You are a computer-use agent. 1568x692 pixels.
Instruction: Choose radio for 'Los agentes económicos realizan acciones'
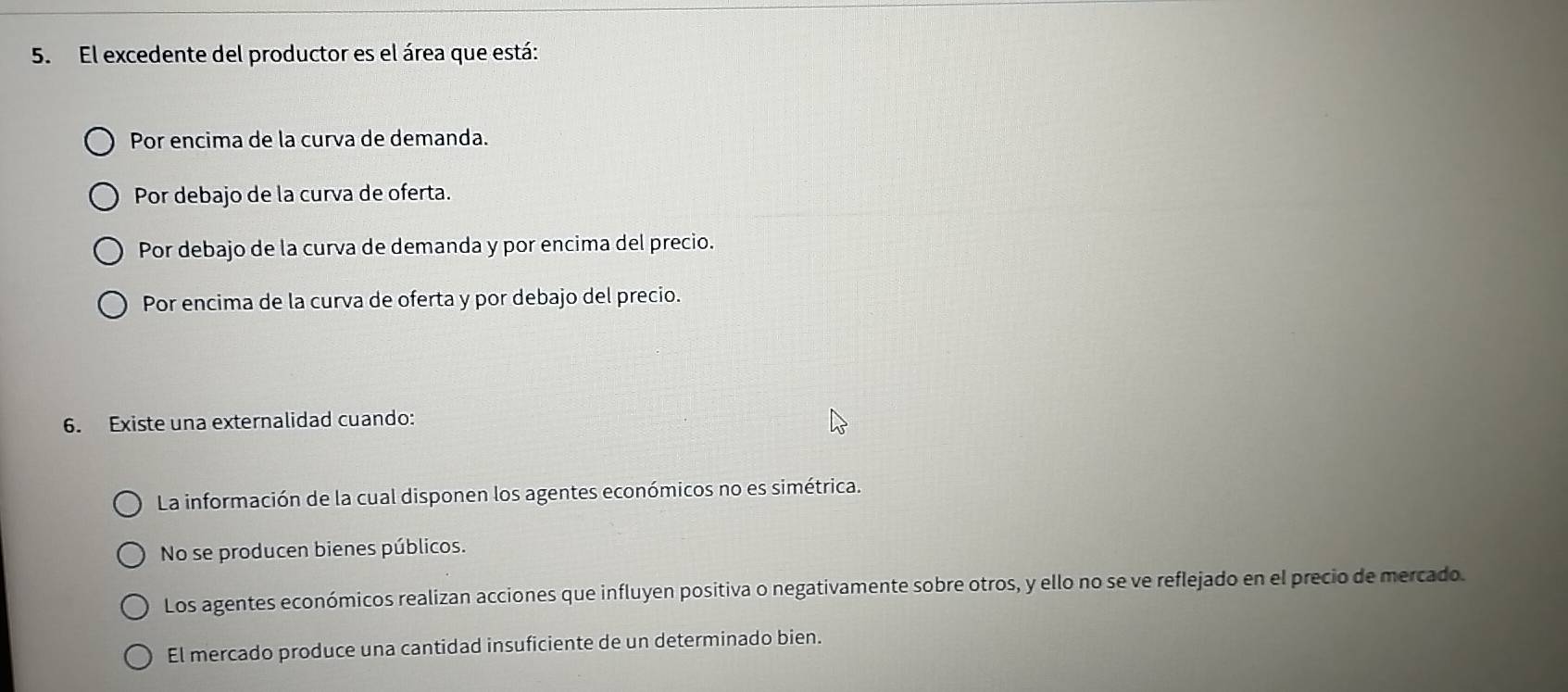coord(135,607)
